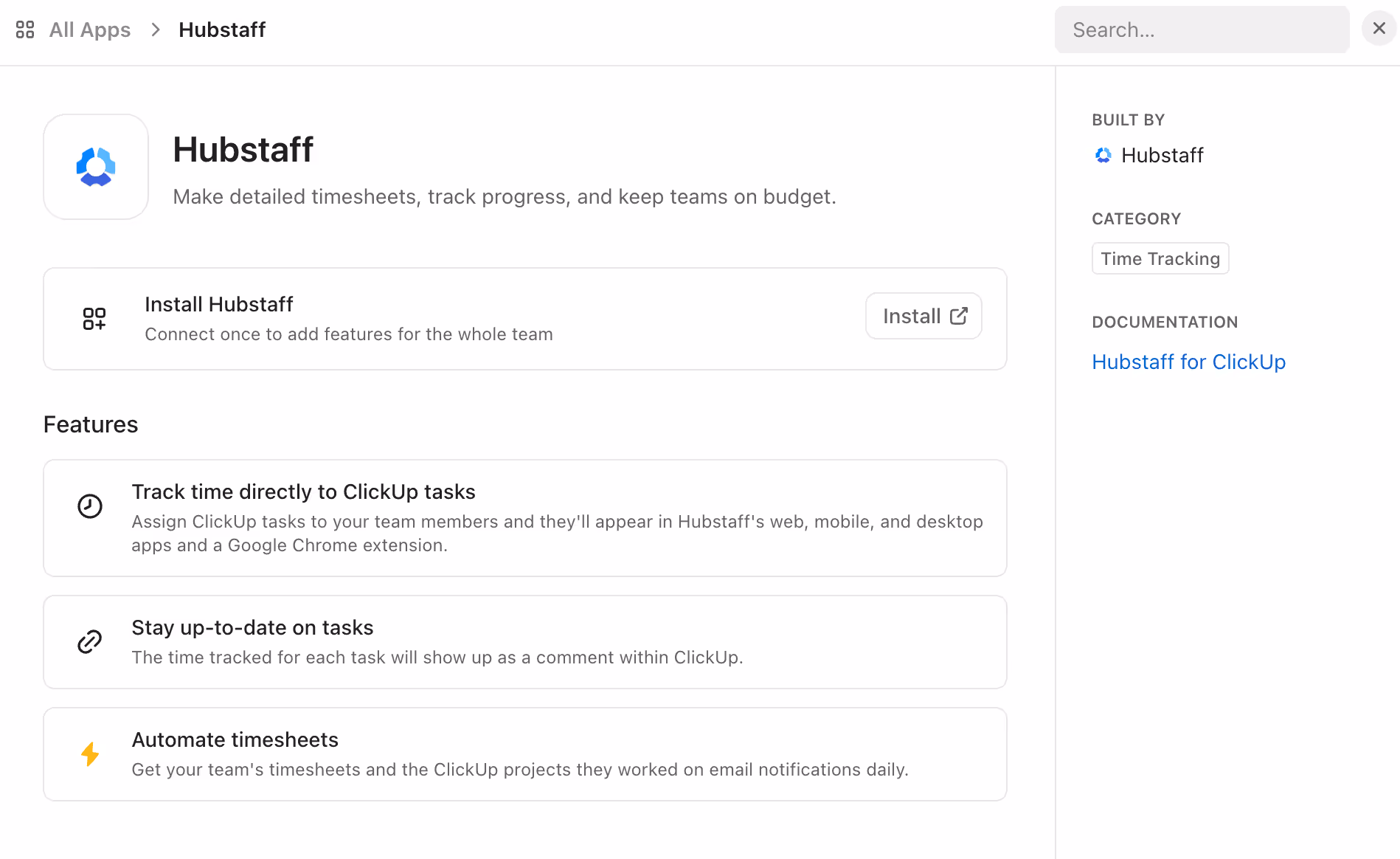Open the Hubstaff for ClickUp documentation link

click(1188, 361)
